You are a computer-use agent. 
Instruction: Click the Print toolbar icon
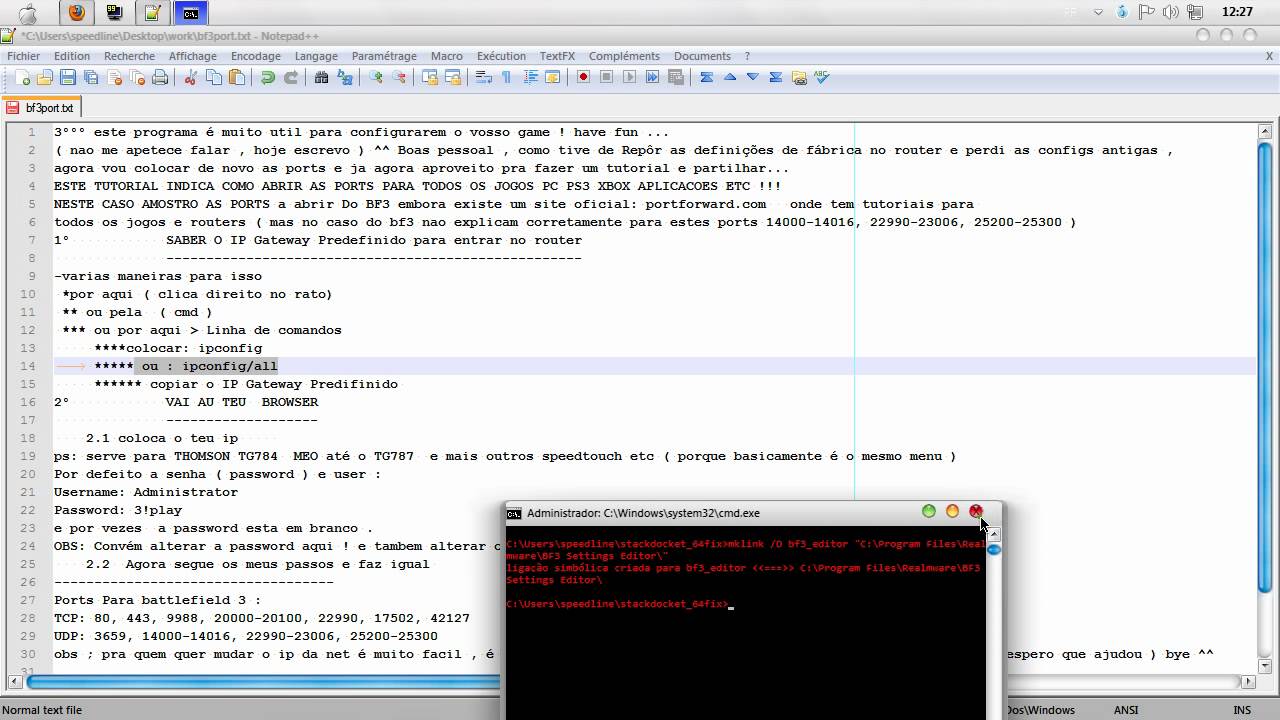coord(160,78)
